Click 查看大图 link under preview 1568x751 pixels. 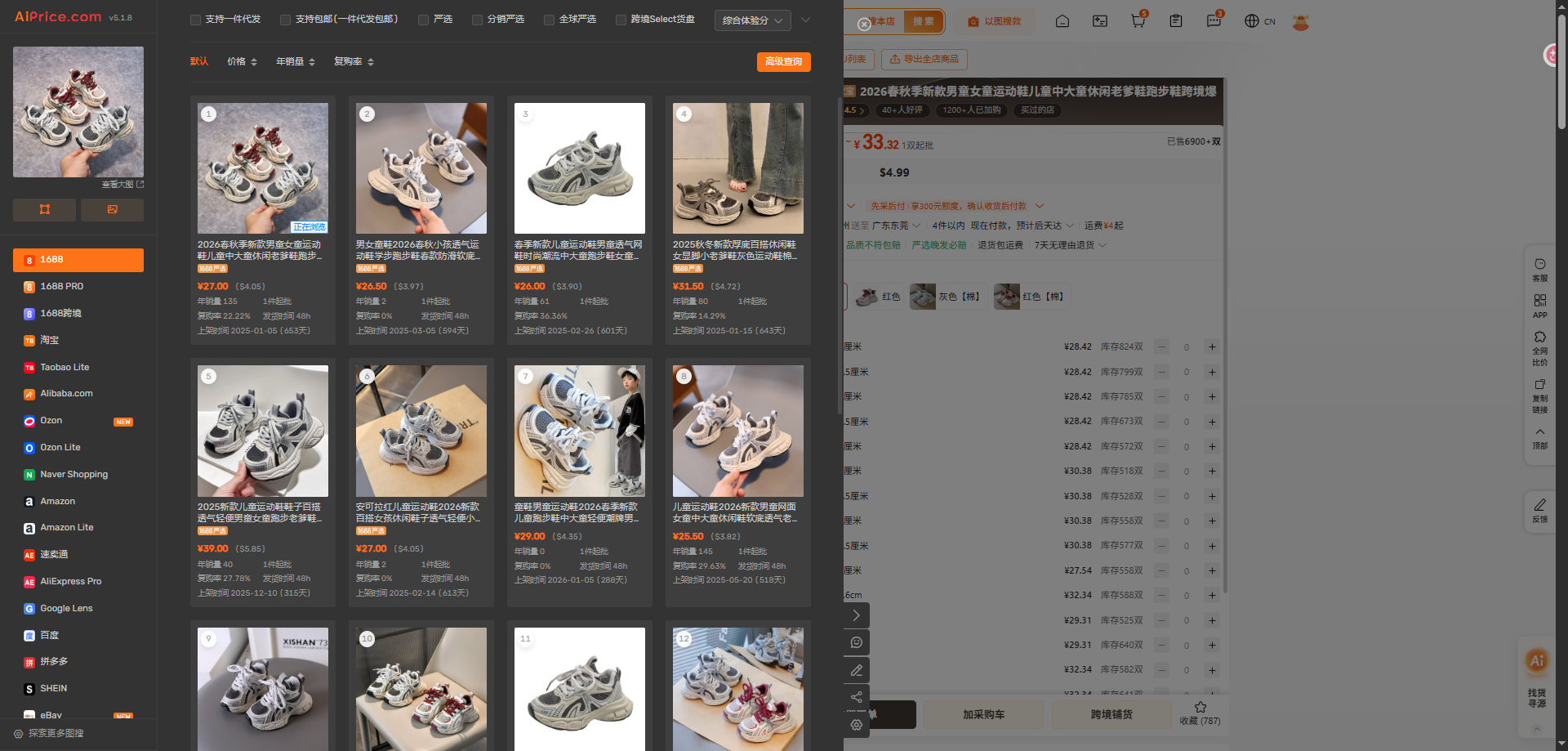pyautogui.click(x=122, y=185)
